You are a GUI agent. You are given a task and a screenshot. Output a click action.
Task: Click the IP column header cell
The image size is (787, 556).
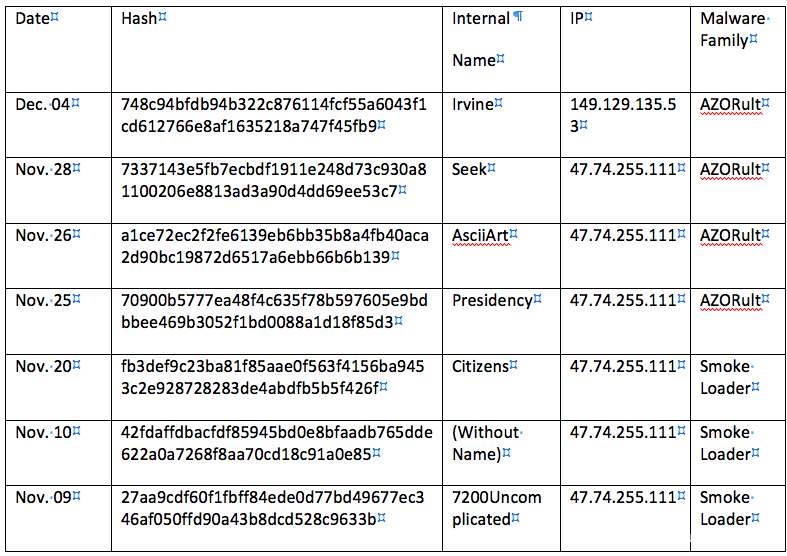[x=580, y=19]
